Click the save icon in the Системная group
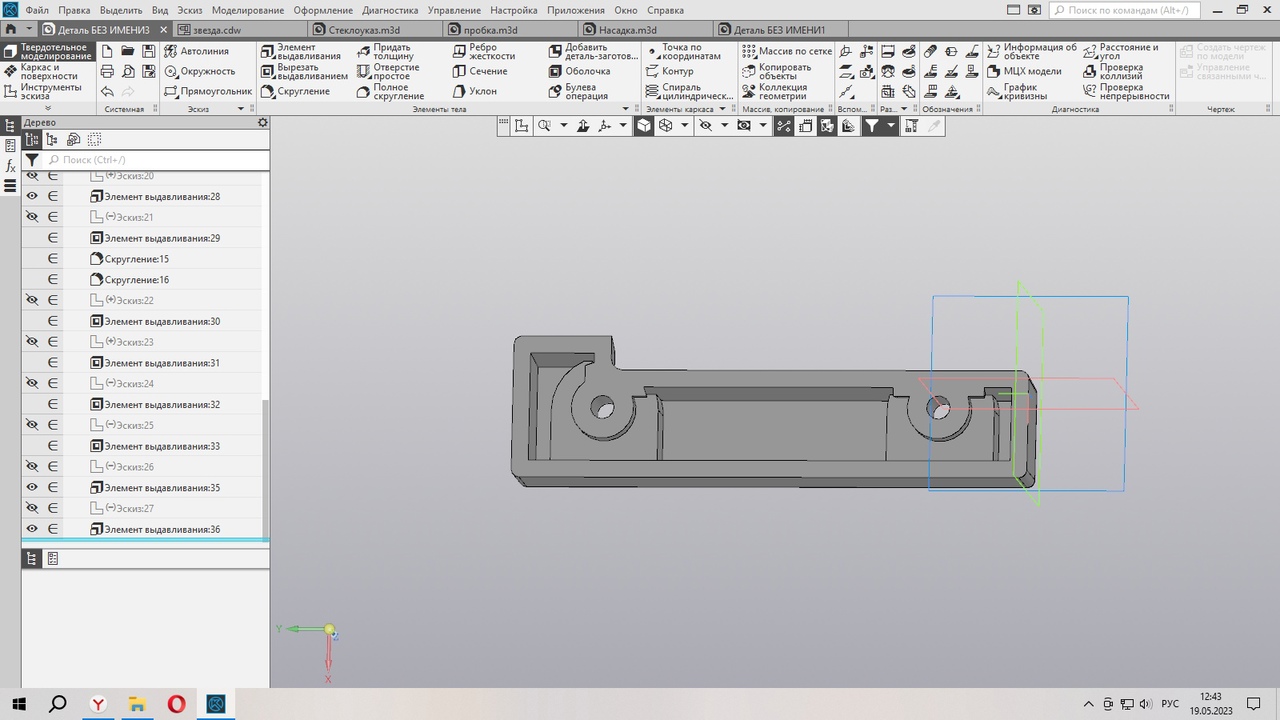The height and width of the screenshot is (720, 1280). [x=149, y=51]
